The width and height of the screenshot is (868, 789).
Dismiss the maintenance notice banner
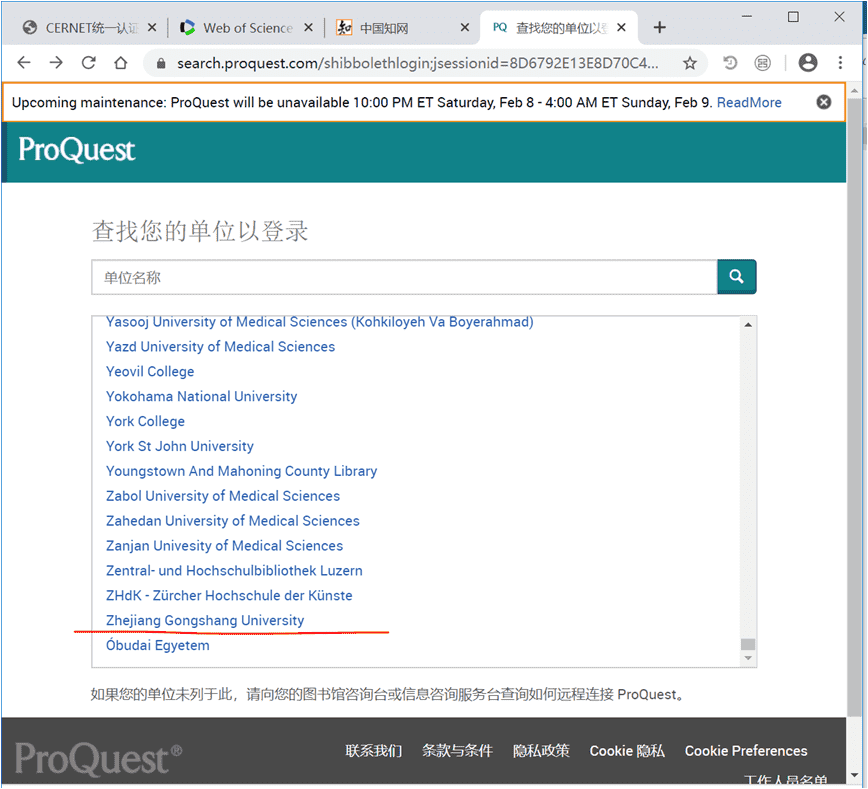point(823,102)
